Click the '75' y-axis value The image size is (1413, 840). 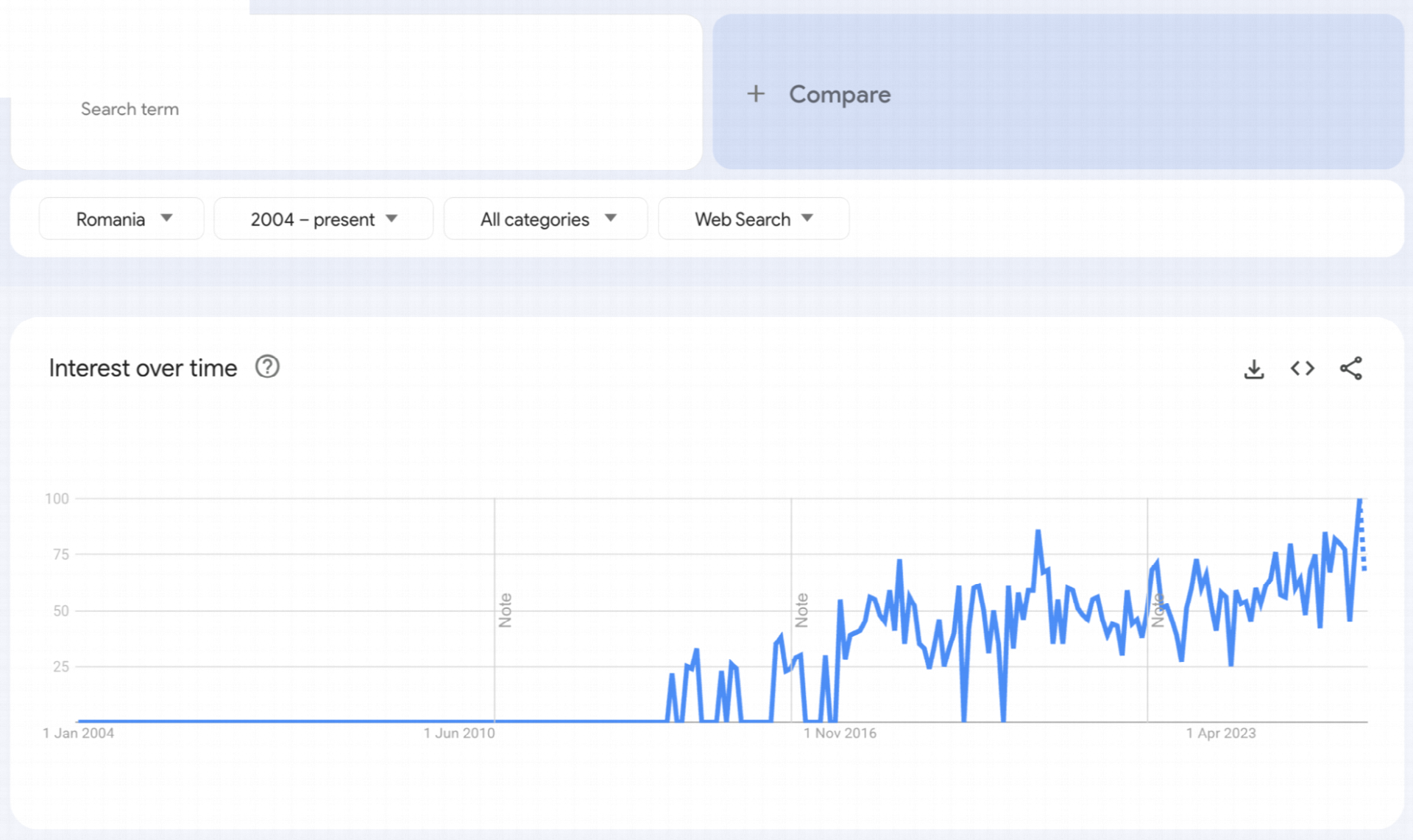point(61,555)
